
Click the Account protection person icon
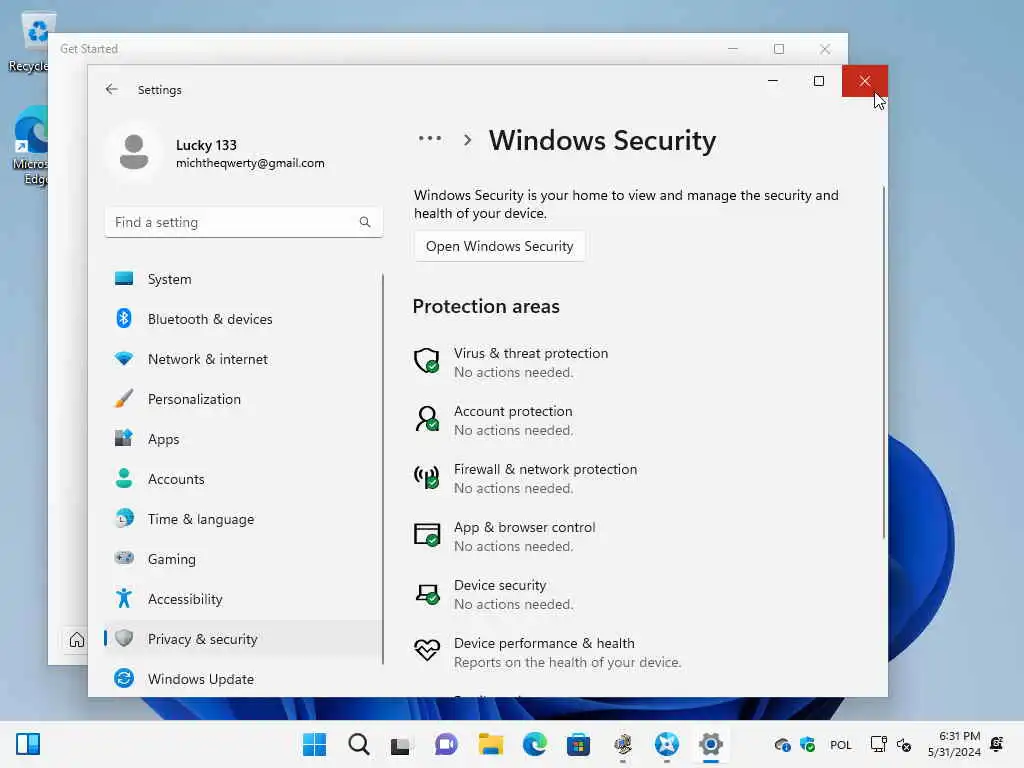[x=426, y=419]
